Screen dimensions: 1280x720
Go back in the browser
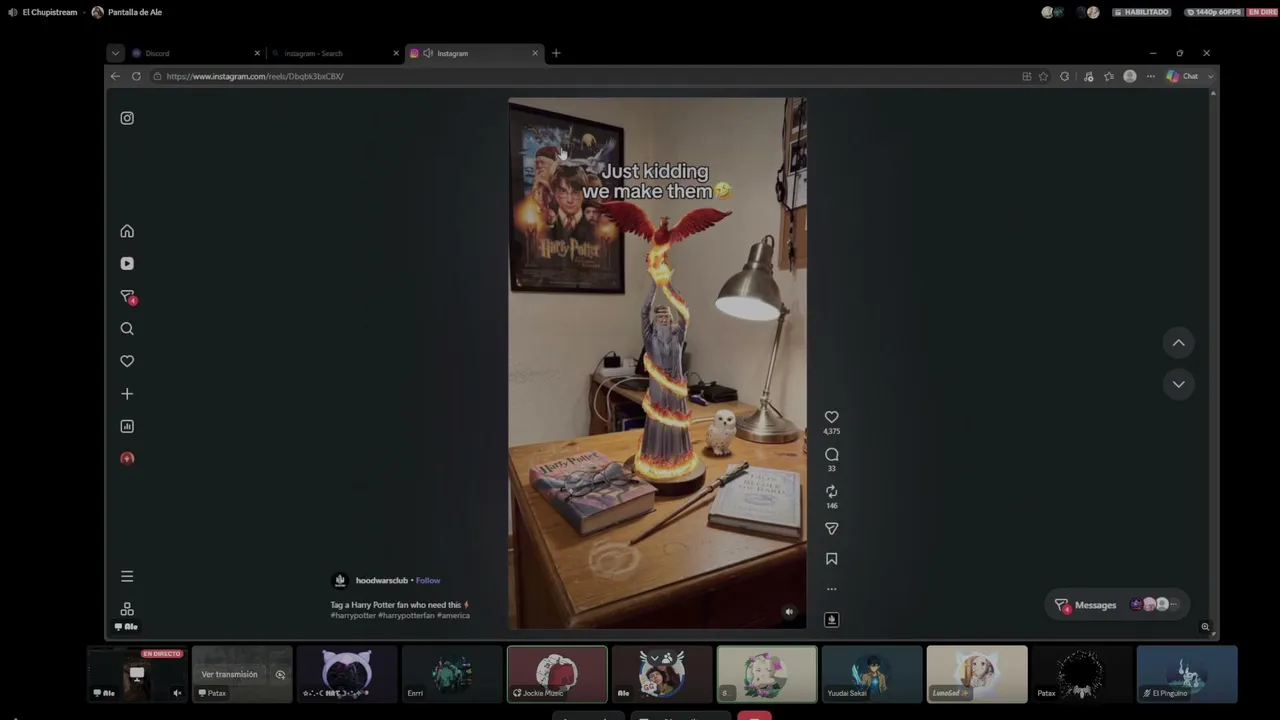[x=115, y=76]
